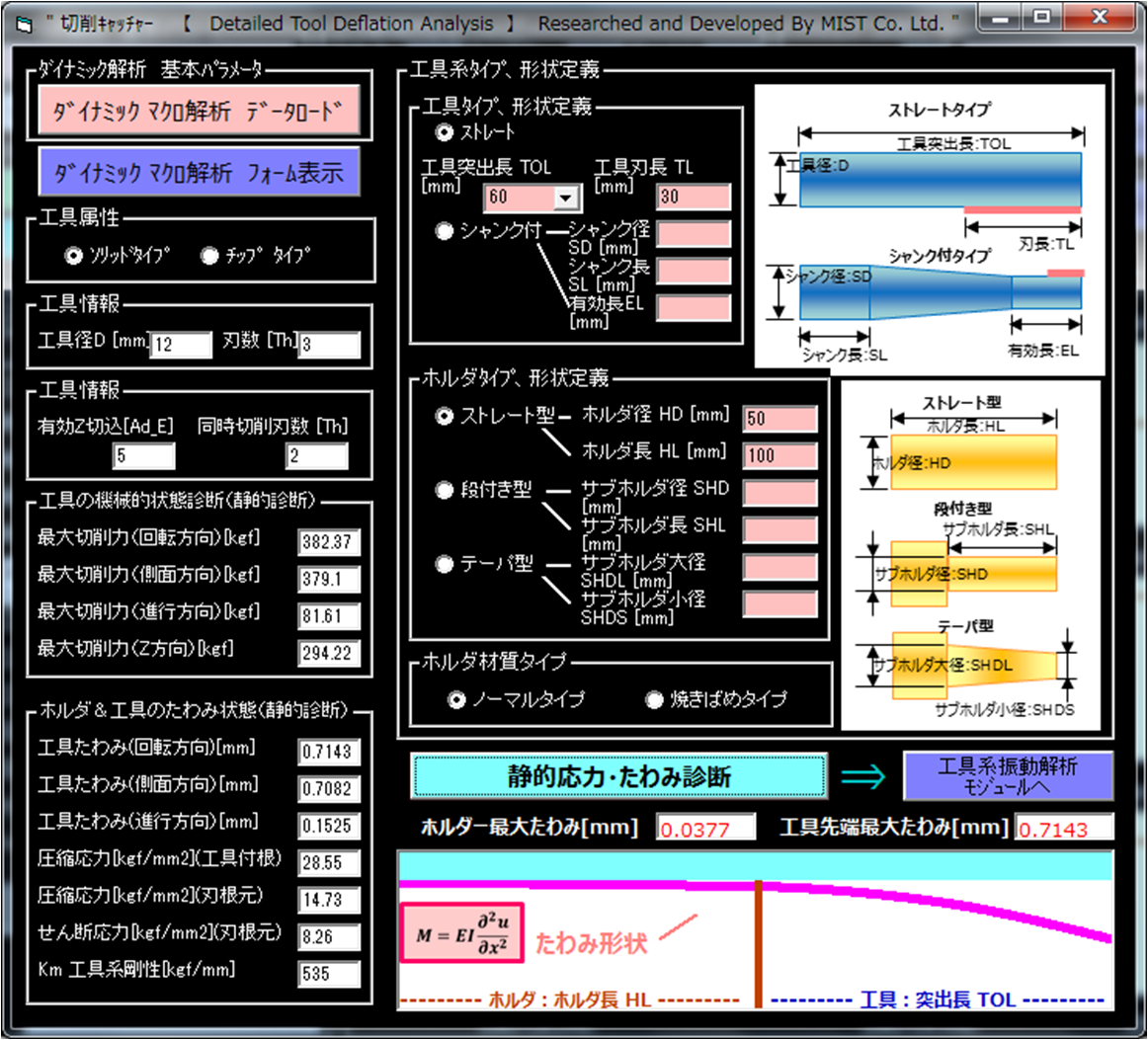Click the 工具刃長 TL input field
This screenshot has width=1148, height=1040.
[x=695, y=197]
